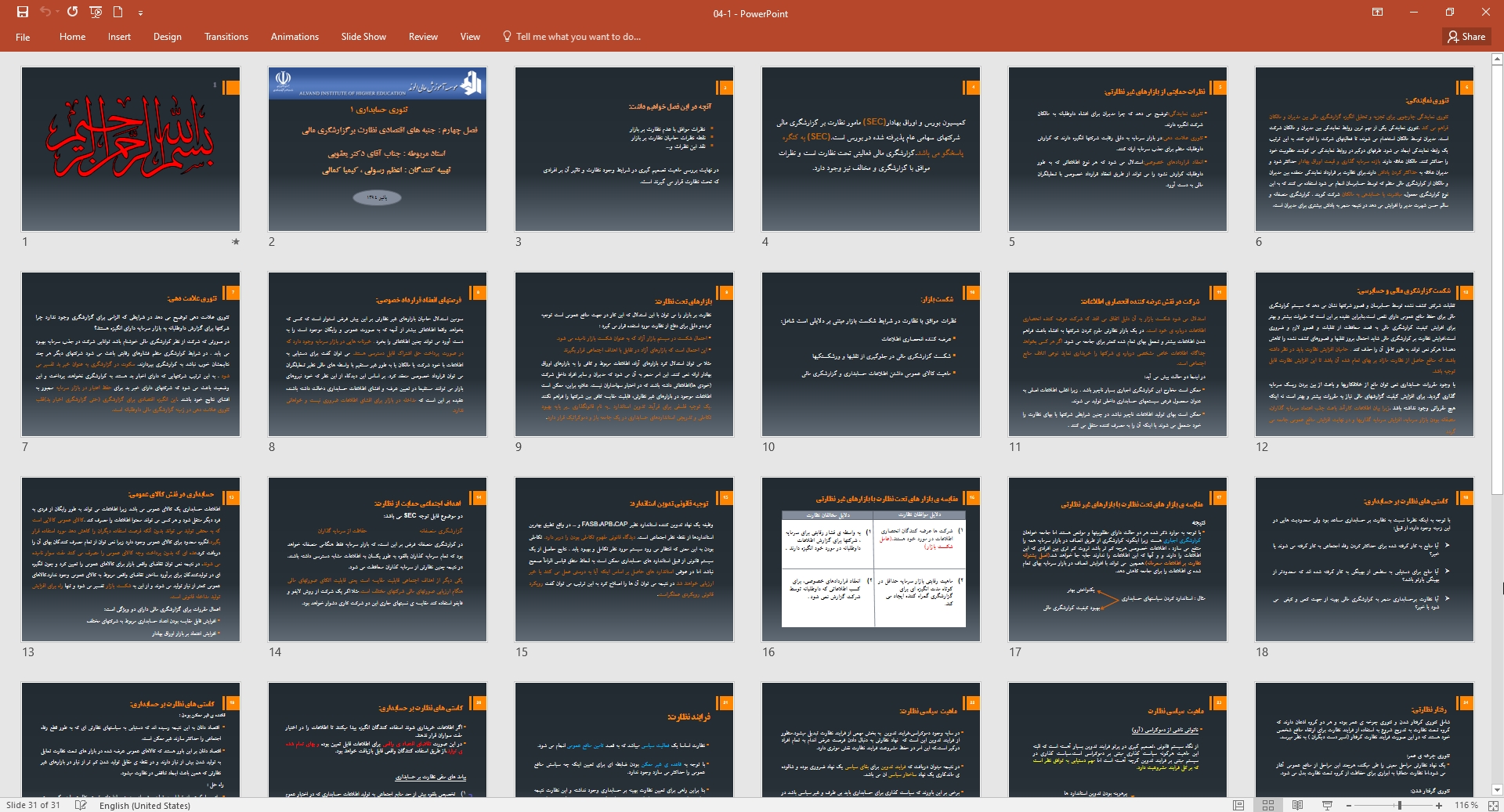Start slideshow from beginning via toolbar icon
The width and height of the screenshot is (1504, 812).
96,13
